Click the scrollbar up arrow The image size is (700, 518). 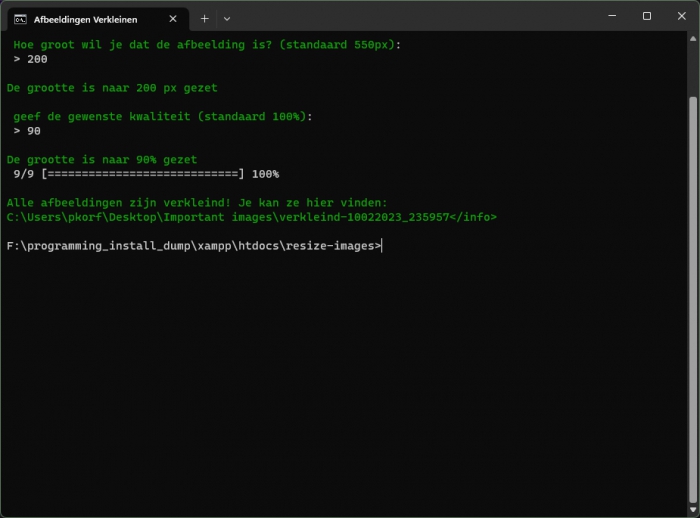[x=693, y=39]
